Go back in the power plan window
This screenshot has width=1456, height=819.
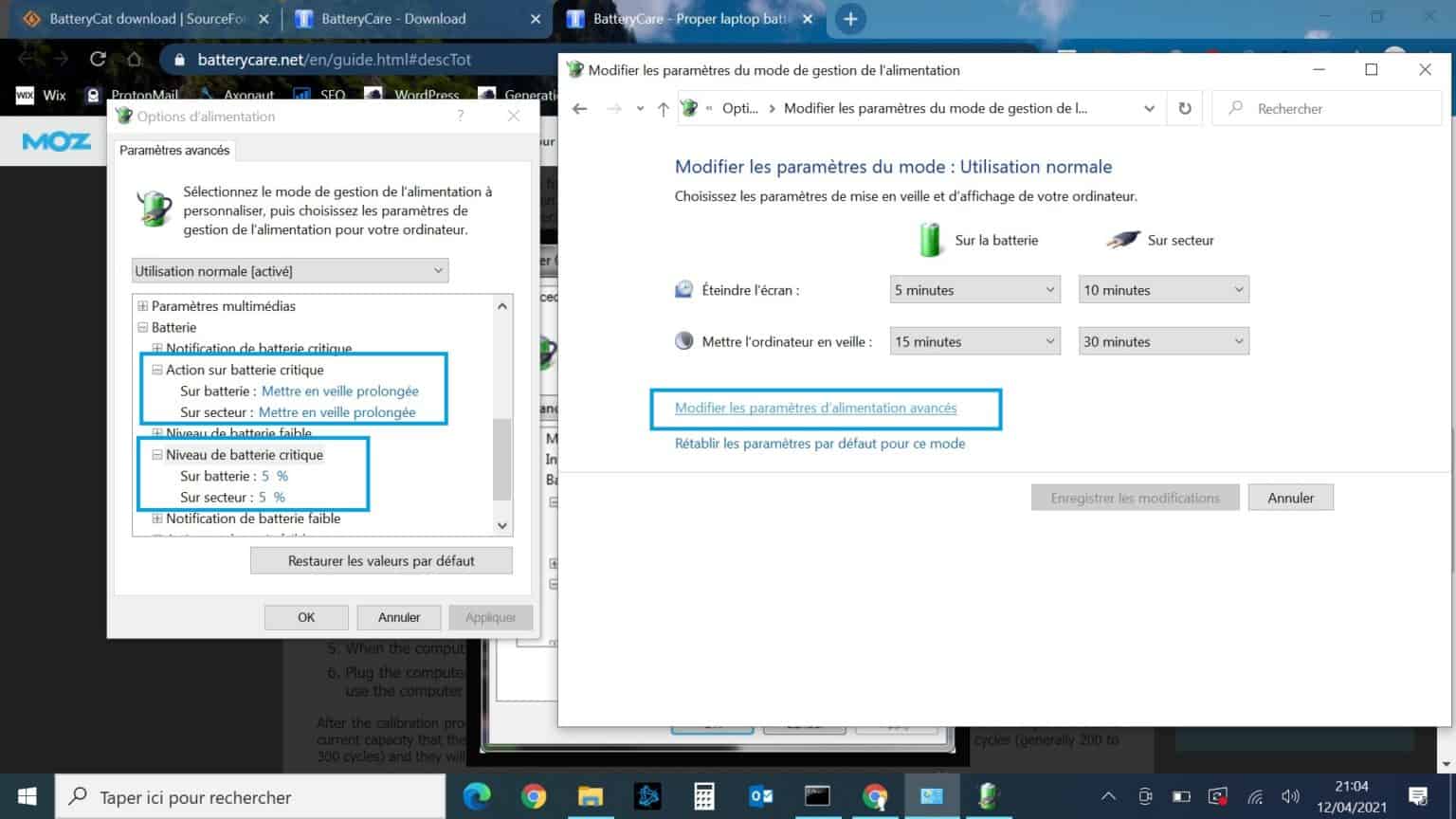tap(579, 109)
